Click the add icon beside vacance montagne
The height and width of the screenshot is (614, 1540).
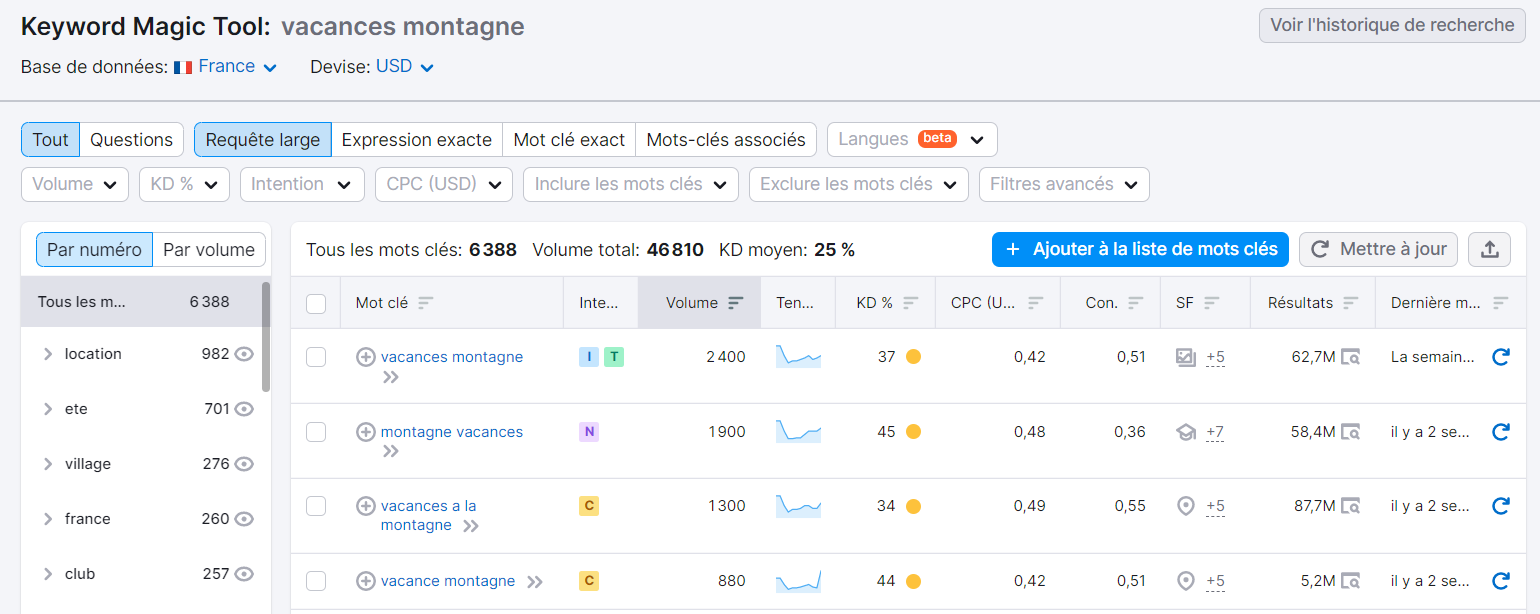click(x=366, y=581)
